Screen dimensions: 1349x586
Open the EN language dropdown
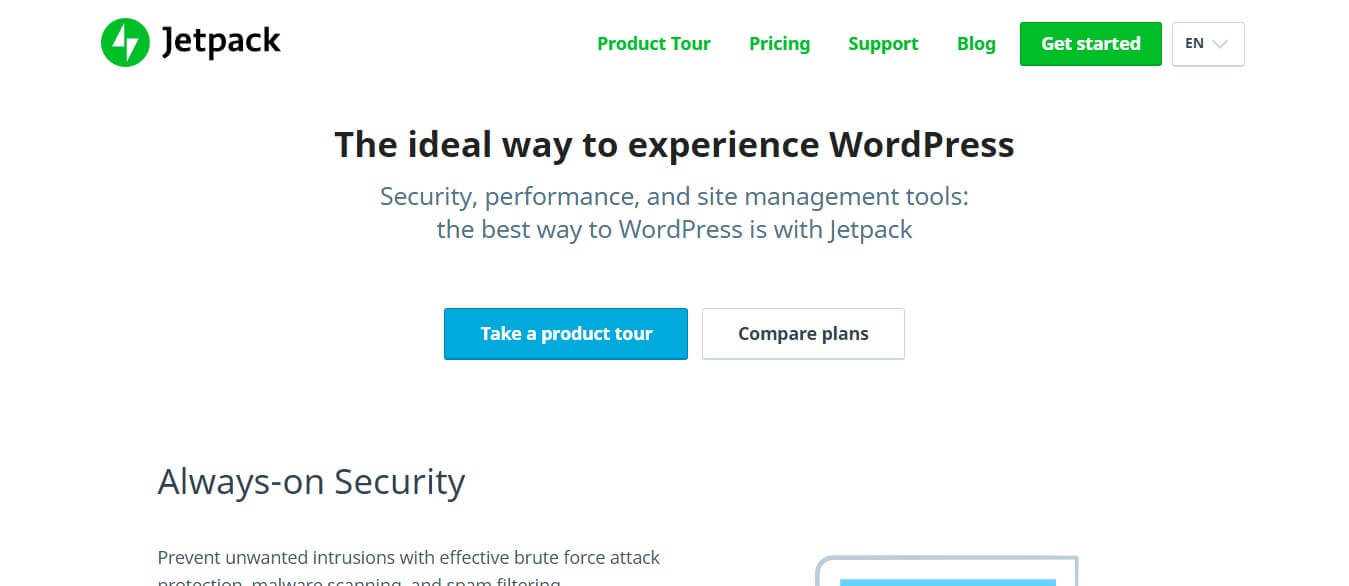click(x=1208, y=44)
